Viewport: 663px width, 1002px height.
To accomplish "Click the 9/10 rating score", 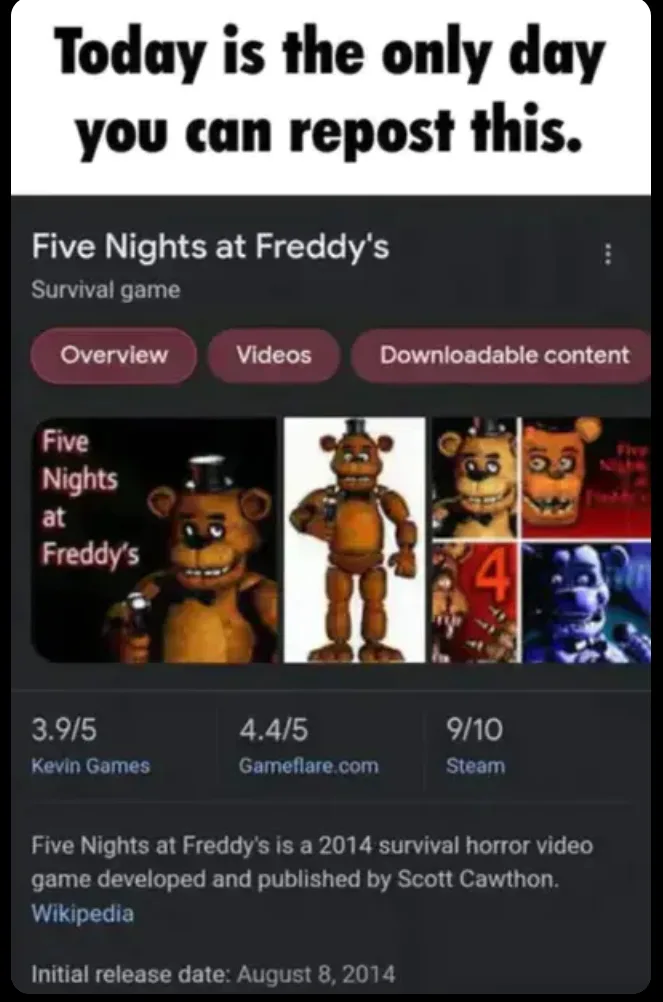I will [x=475, y=729].
